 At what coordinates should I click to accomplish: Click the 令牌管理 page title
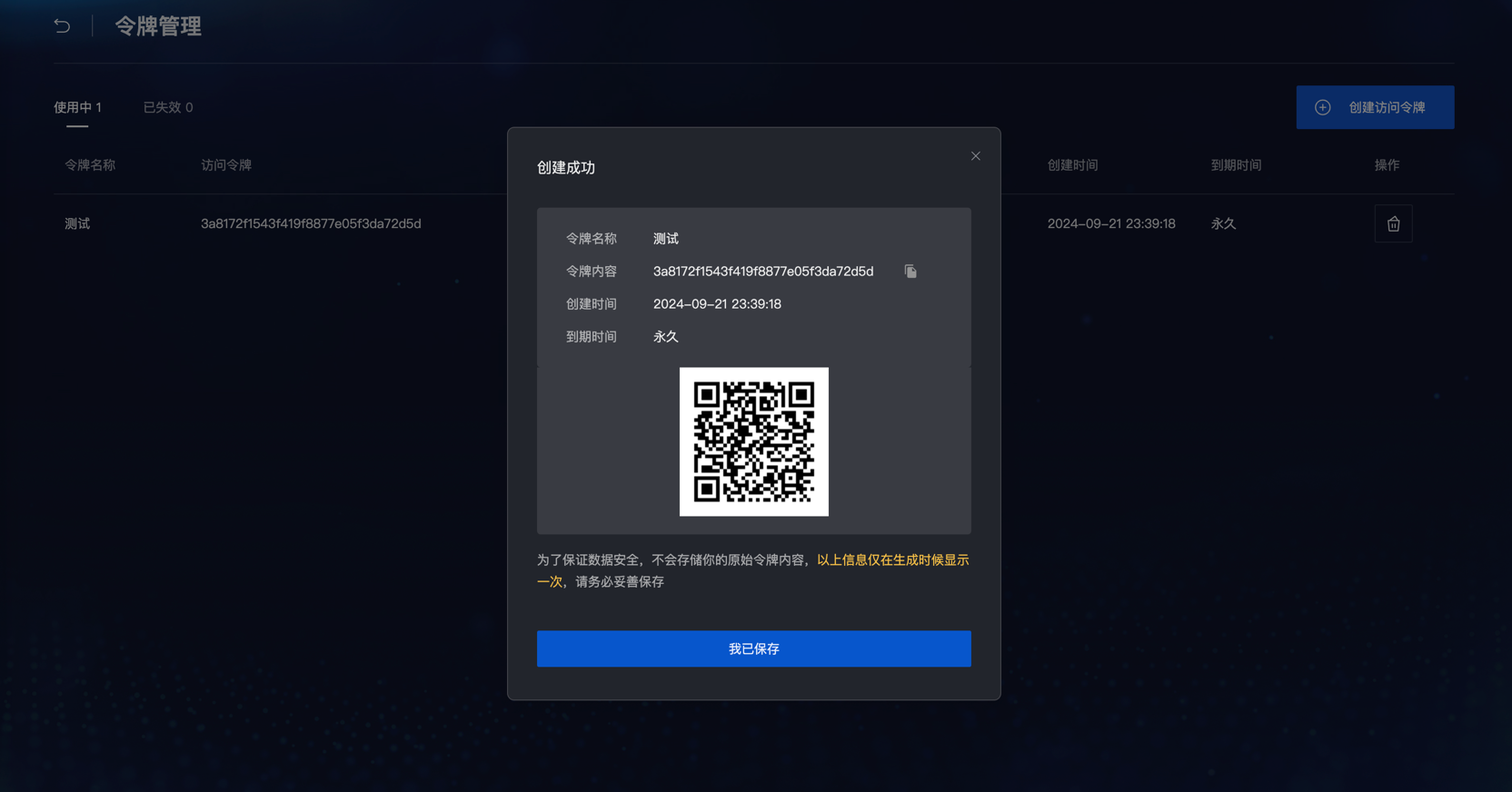pyautogui.click(x=158, y=26)
